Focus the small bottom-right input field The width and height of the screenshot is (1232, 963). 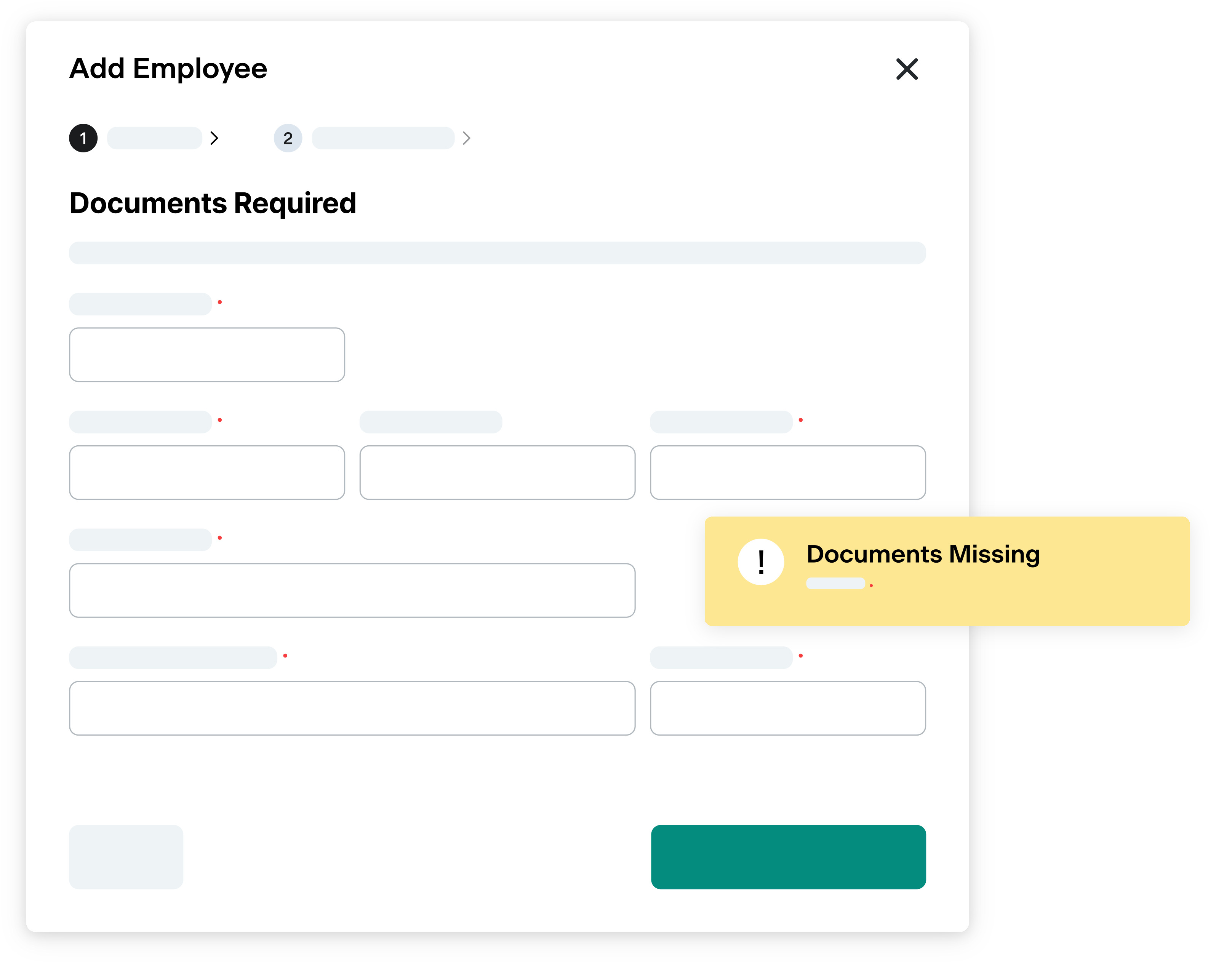coord(787,708)
